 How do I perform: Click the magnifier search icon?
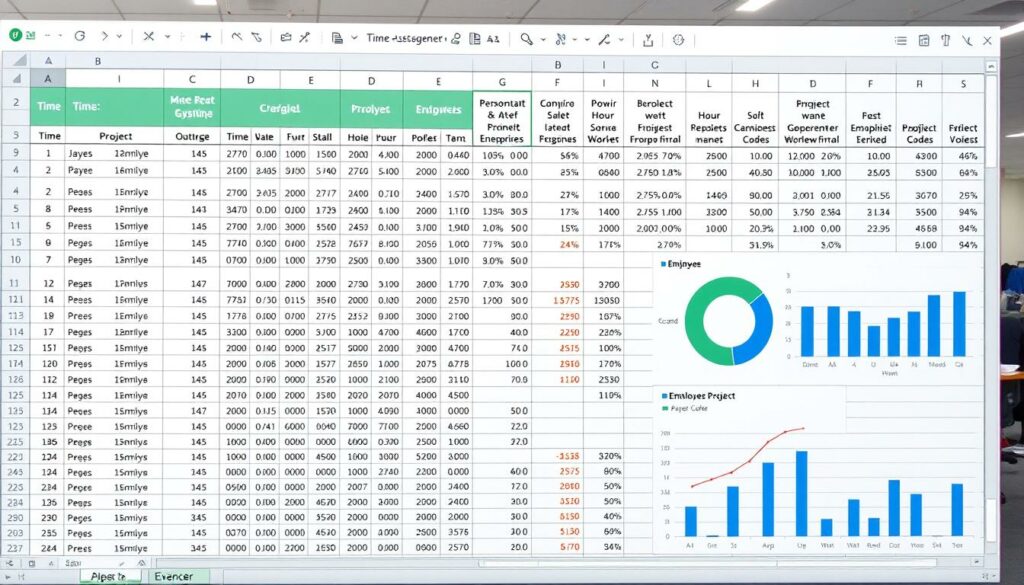pos(526,39)
